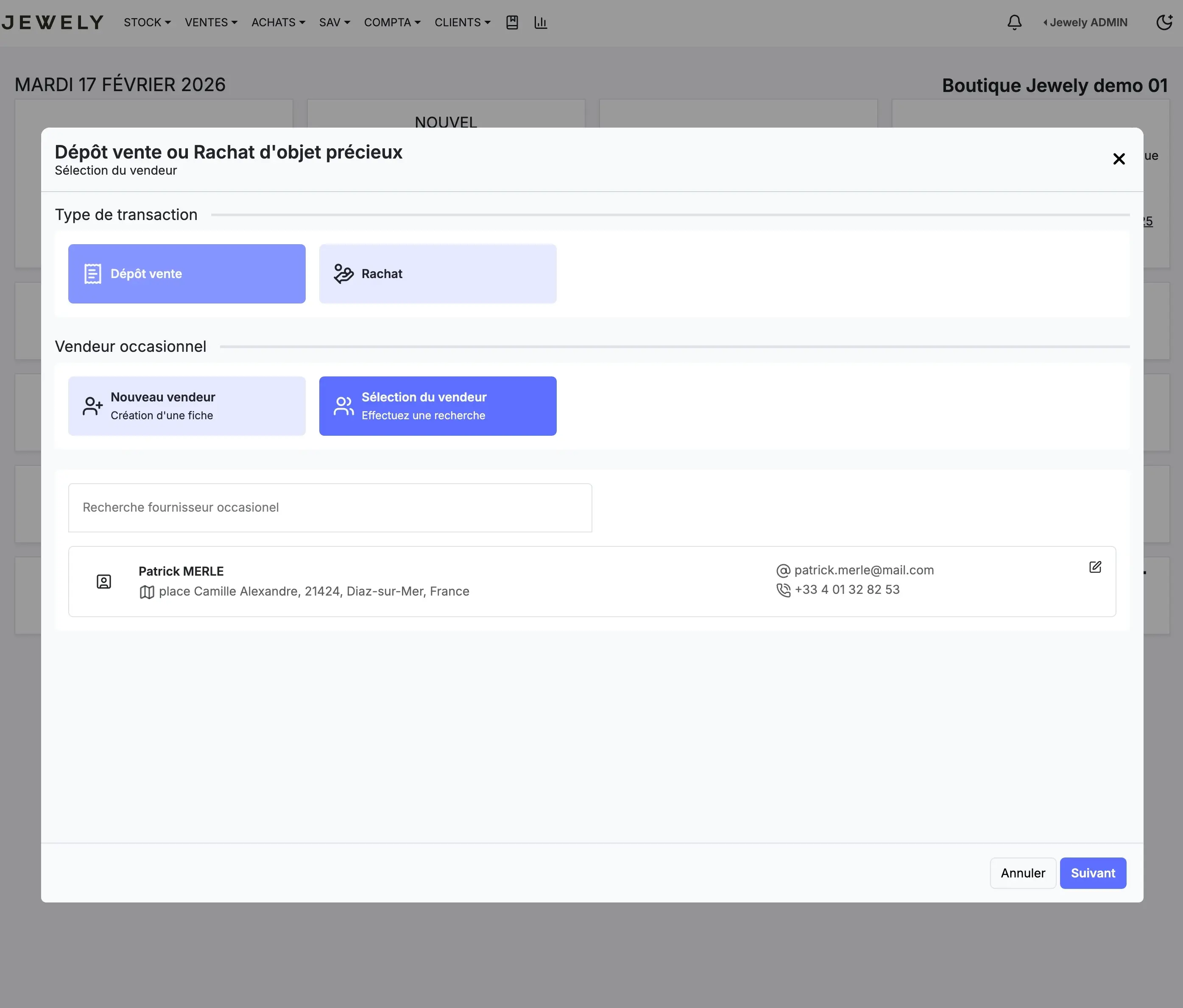
Task: Click the receipt icon on Dépôt vente
Action: (x=92, y=274)
